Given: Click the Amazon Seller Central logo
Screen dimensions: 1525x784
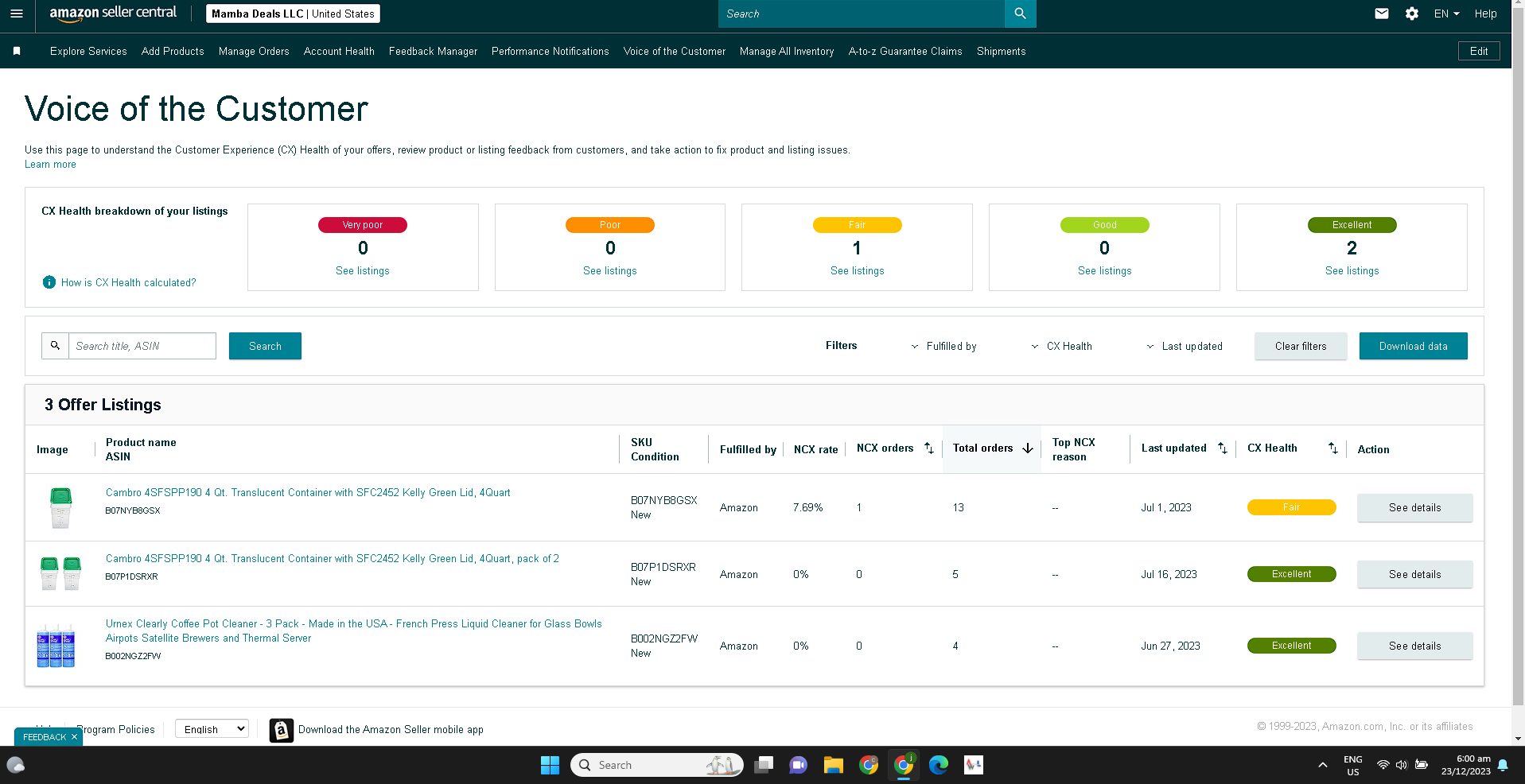Looking at the screenshot, I should click(x=113, y=14).
